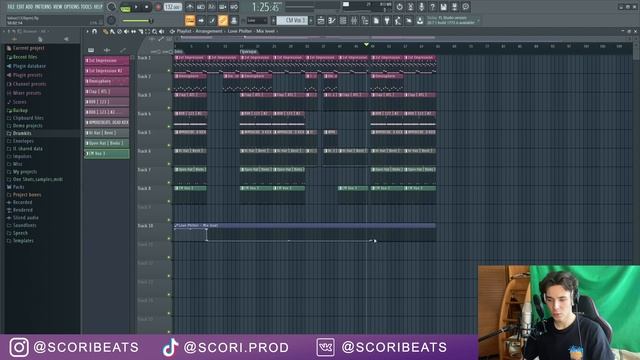
Task: Open pattern selector CM Vox 3
Action: point(293,20)
